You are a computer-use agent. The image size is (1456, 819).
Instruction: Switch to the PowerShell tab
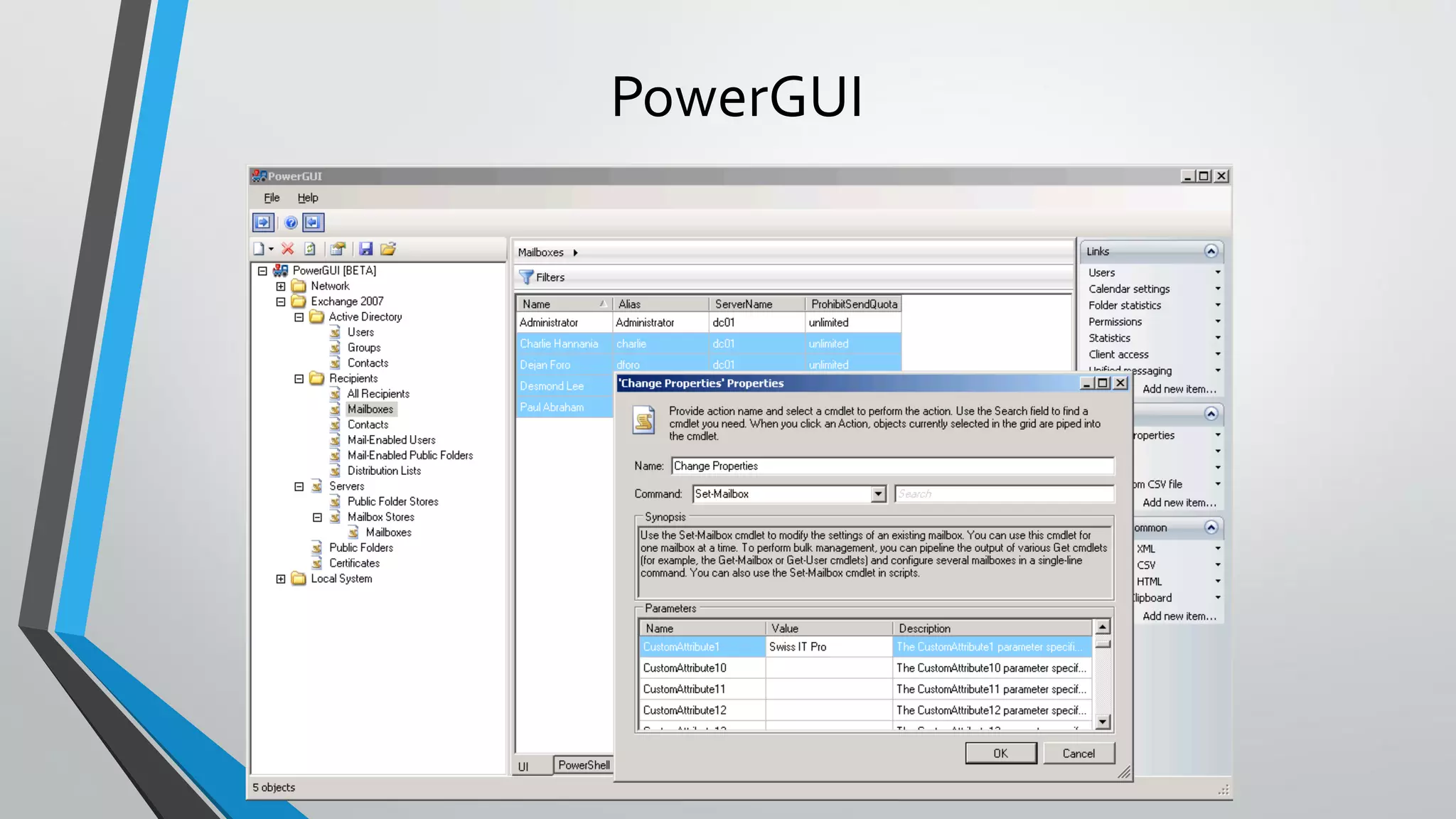click(584, 765)
